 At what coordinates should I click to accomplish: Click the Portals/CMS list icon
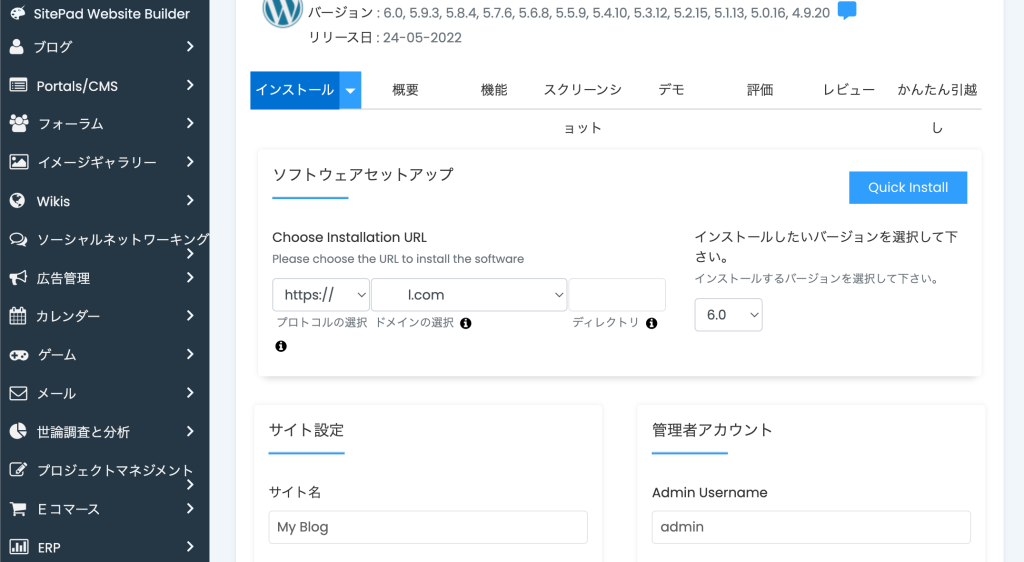pos(18,86)
